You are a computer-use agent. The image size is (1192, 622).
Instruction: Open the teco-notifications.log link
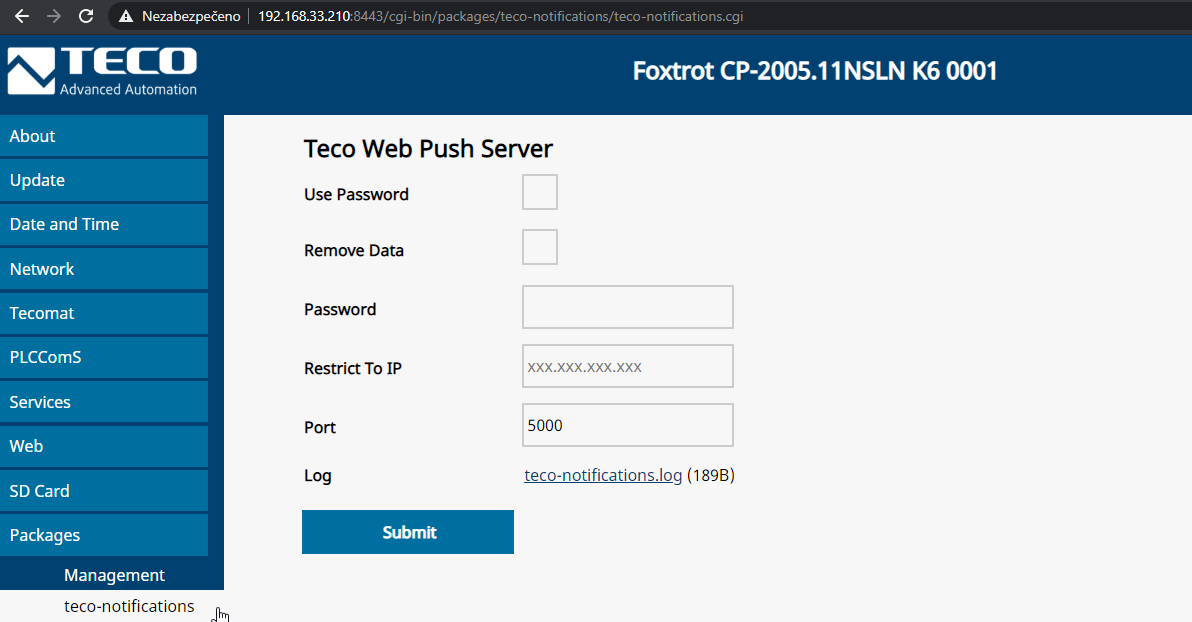(x=603, y=475)
